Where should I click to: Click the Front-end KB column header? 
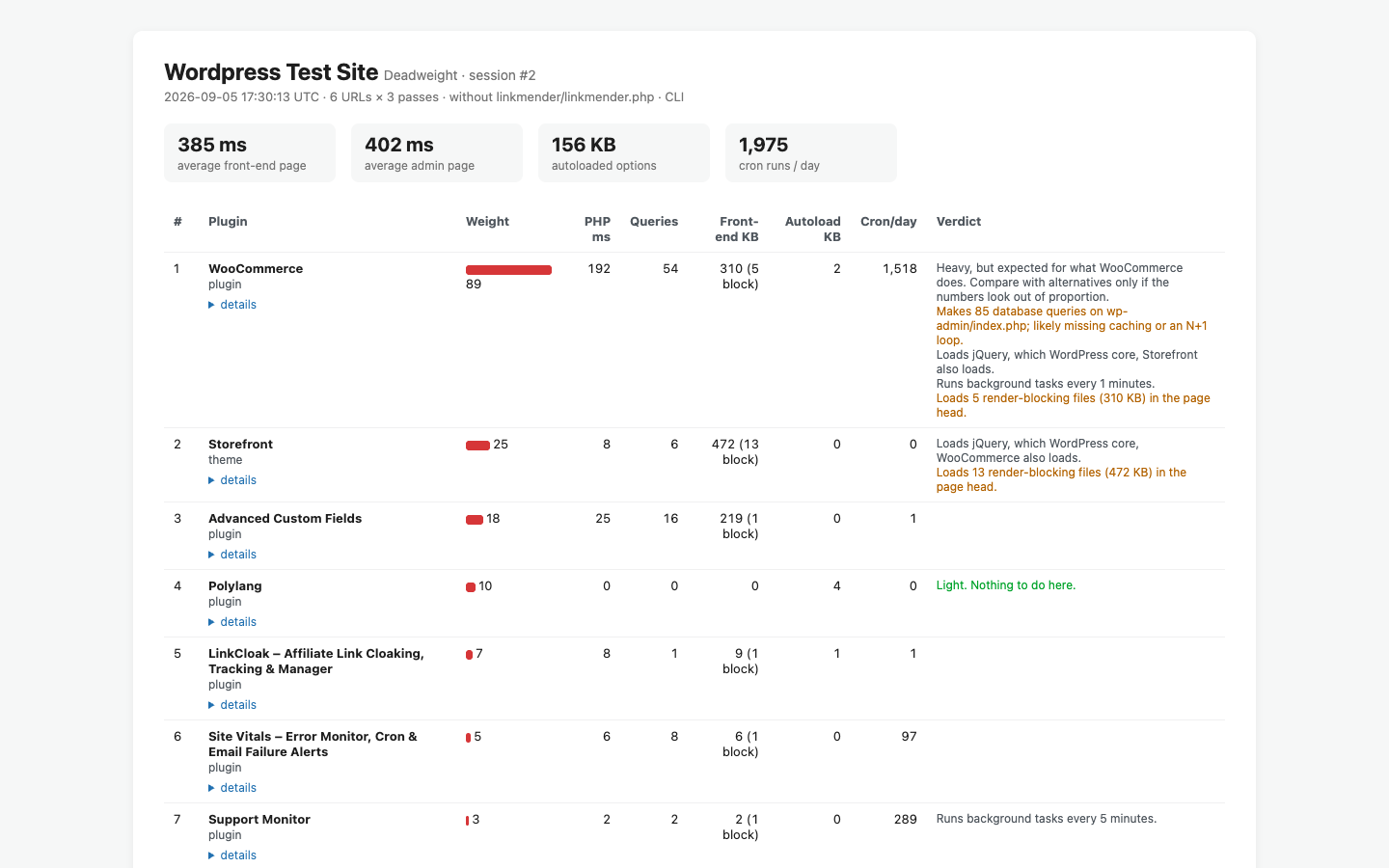pos(737,230)
